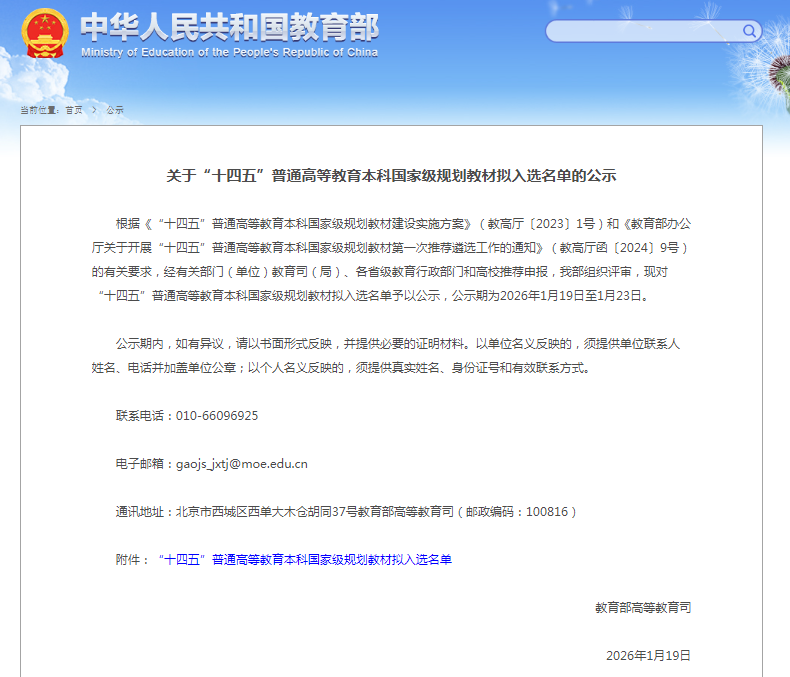This screenshot has height=677, width=790.
Task: Go to 首页 in the breadcrumb
Action: click(x=74, y=110)
